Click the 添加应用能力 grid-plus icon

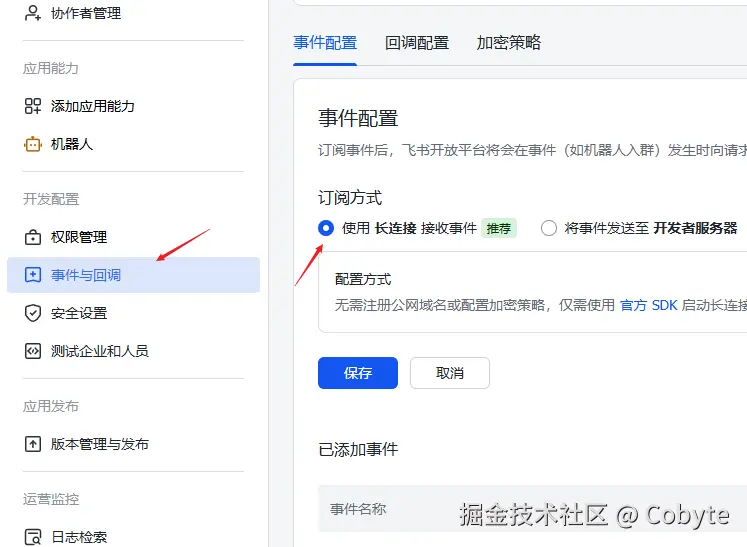[32, 106]
